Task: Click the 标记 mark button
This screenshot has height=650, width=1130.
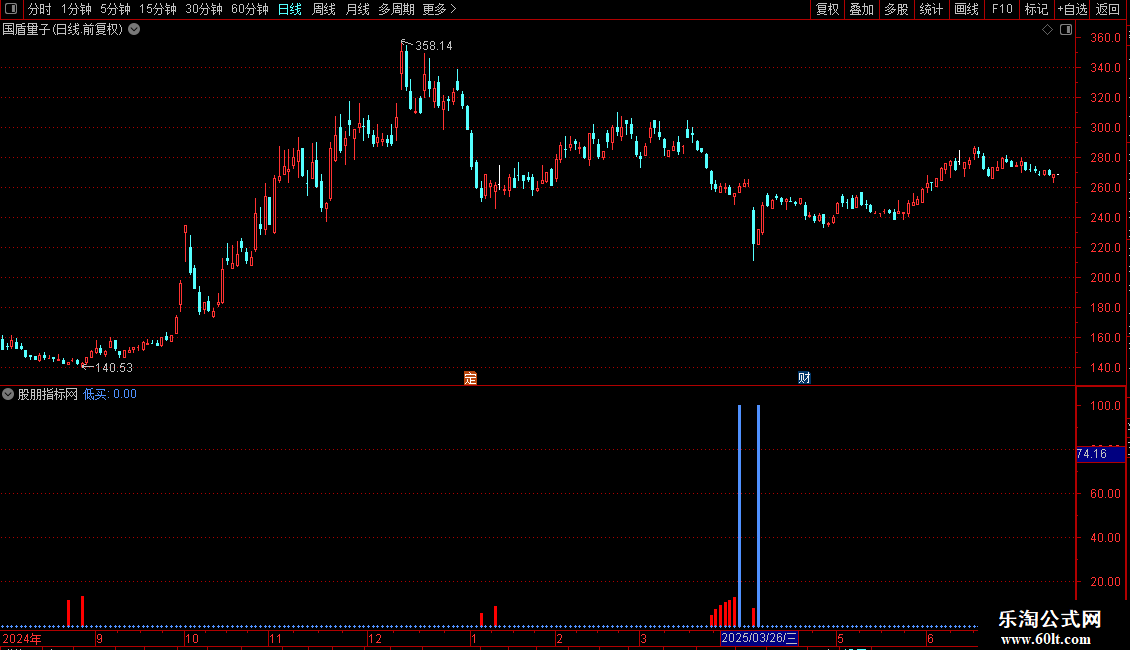Action: click(1036, 9)
